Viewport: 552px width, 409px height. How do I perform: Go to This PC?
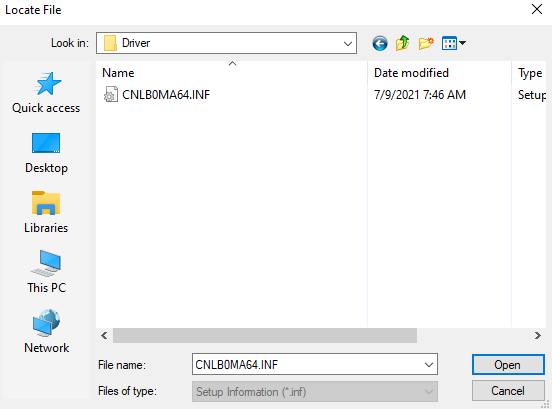point(46,272)
